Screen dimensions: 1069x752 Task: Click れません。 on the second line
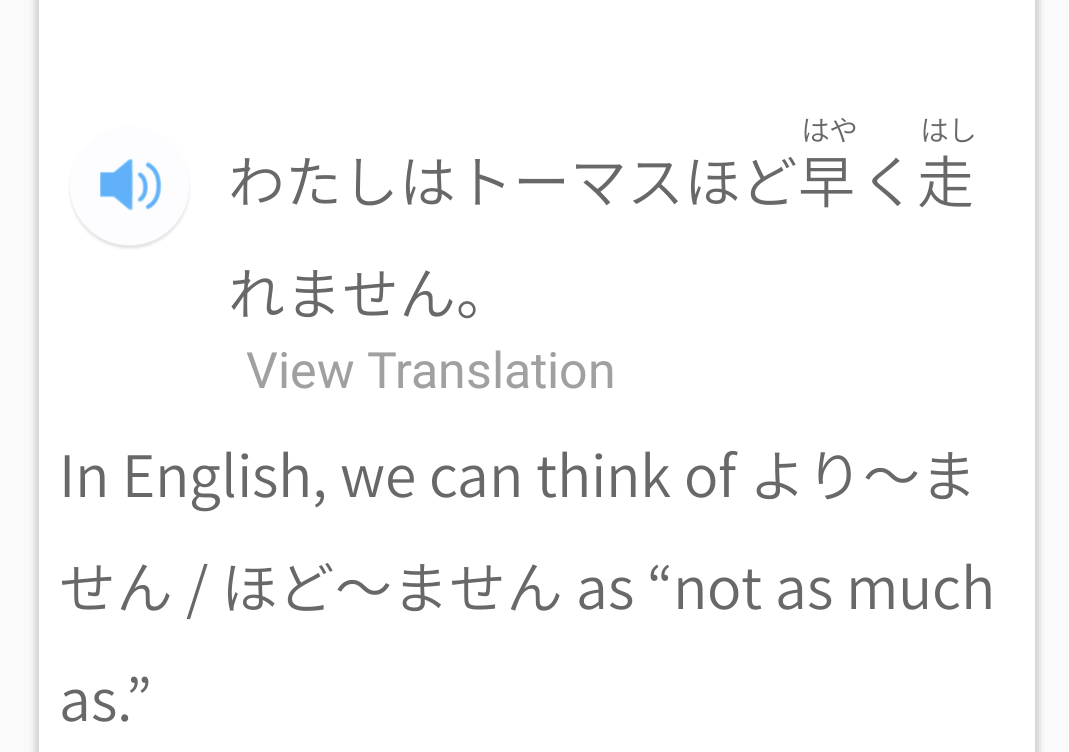coord(357,294)
